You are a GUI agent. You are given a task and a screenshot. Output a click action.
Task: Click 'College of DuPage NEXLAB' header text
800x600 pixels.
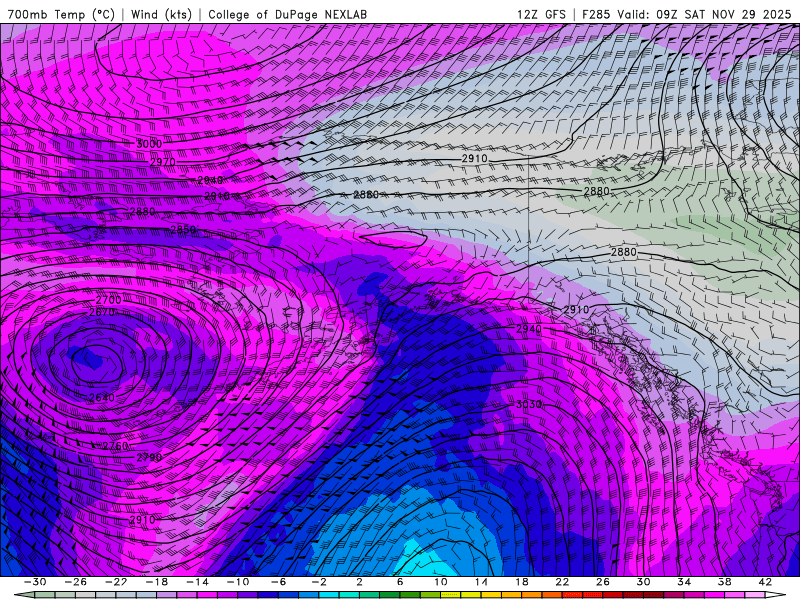pyautogui.click(x=287, y=14)
